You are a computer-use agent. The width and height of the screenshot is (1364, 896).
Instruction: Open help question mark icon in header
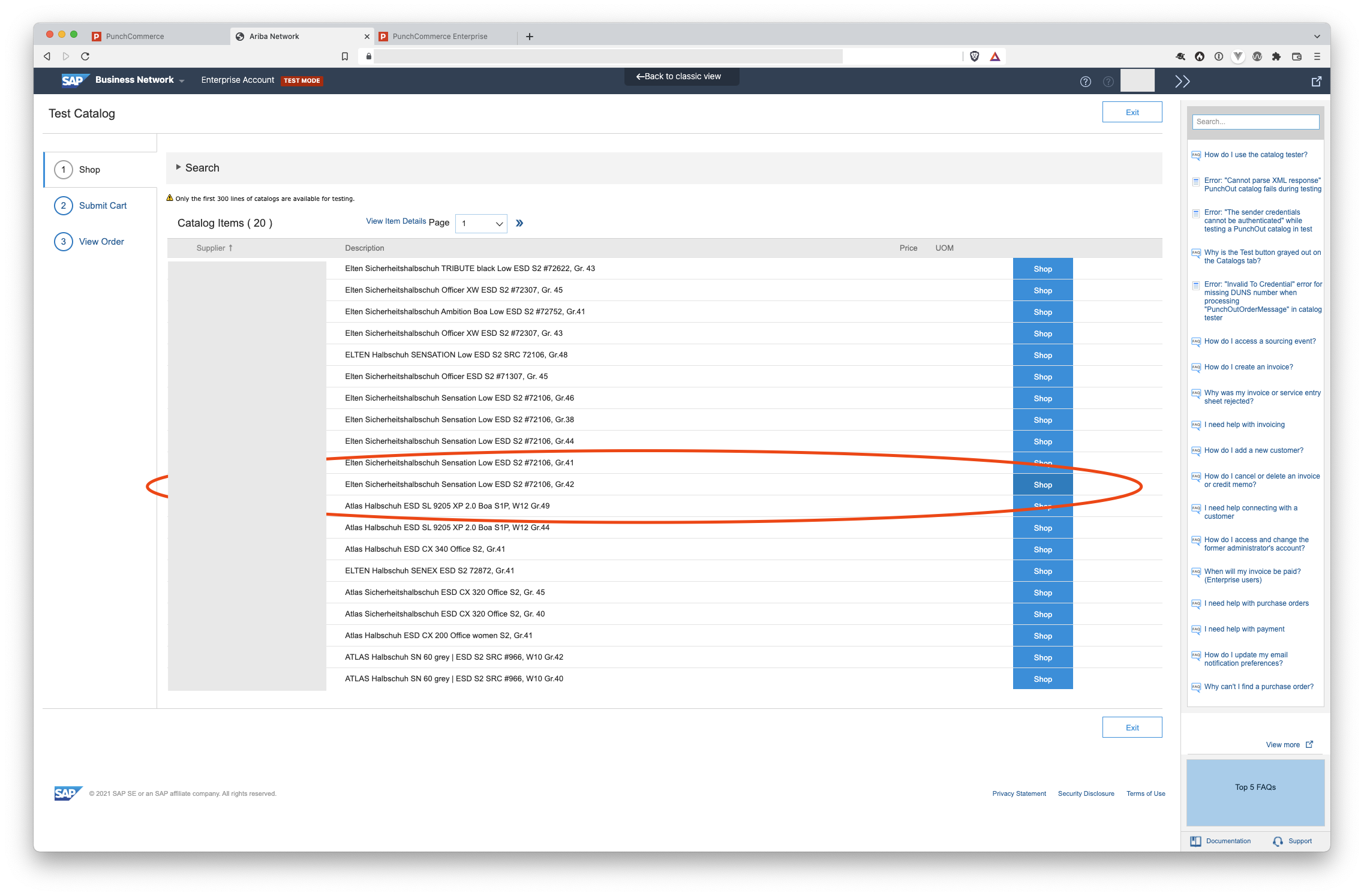coord(1086,82)
